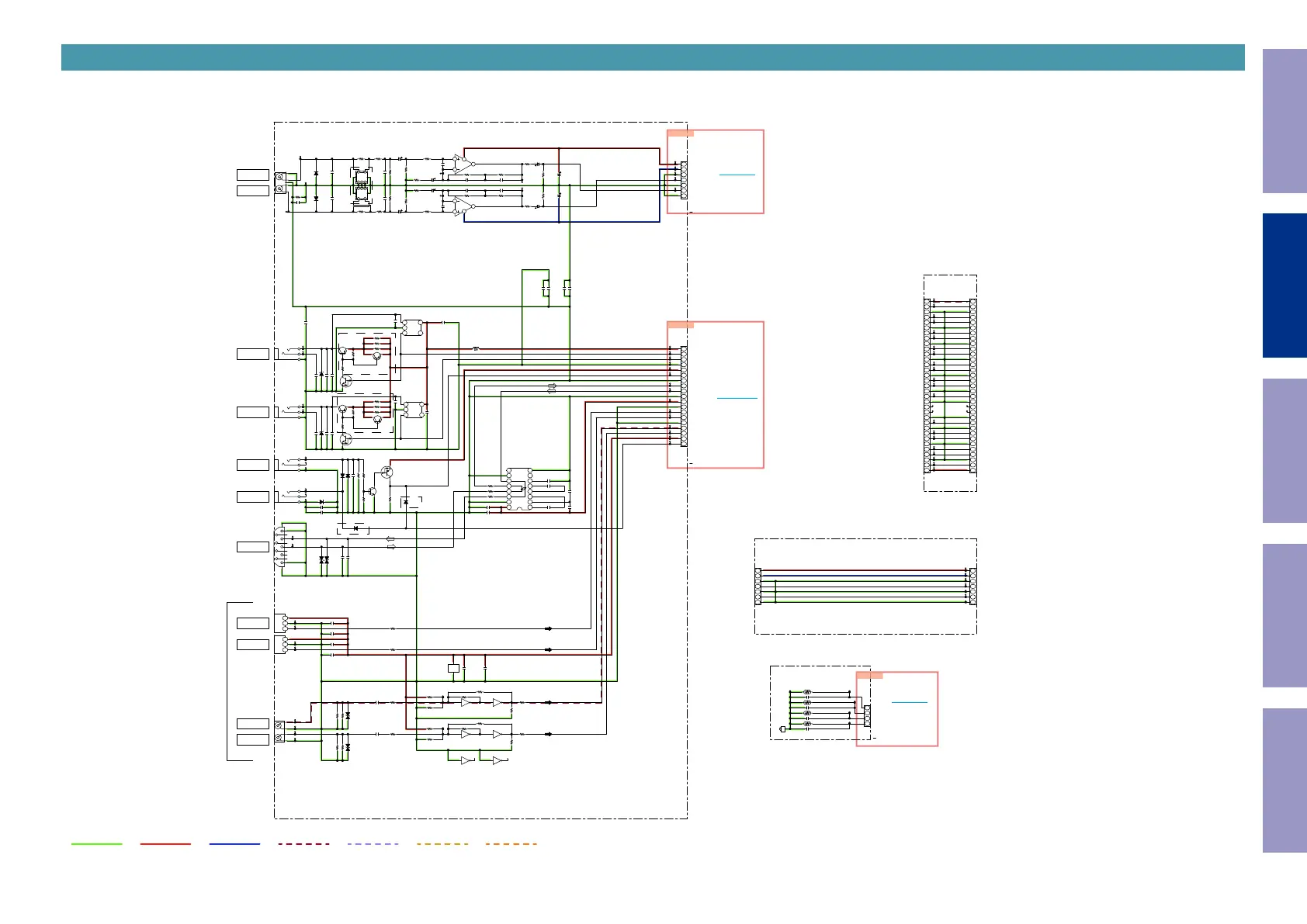Select the top-left RCA jack pair symbol
This screenshot has width=1307, height=924.
coord(279,182)
